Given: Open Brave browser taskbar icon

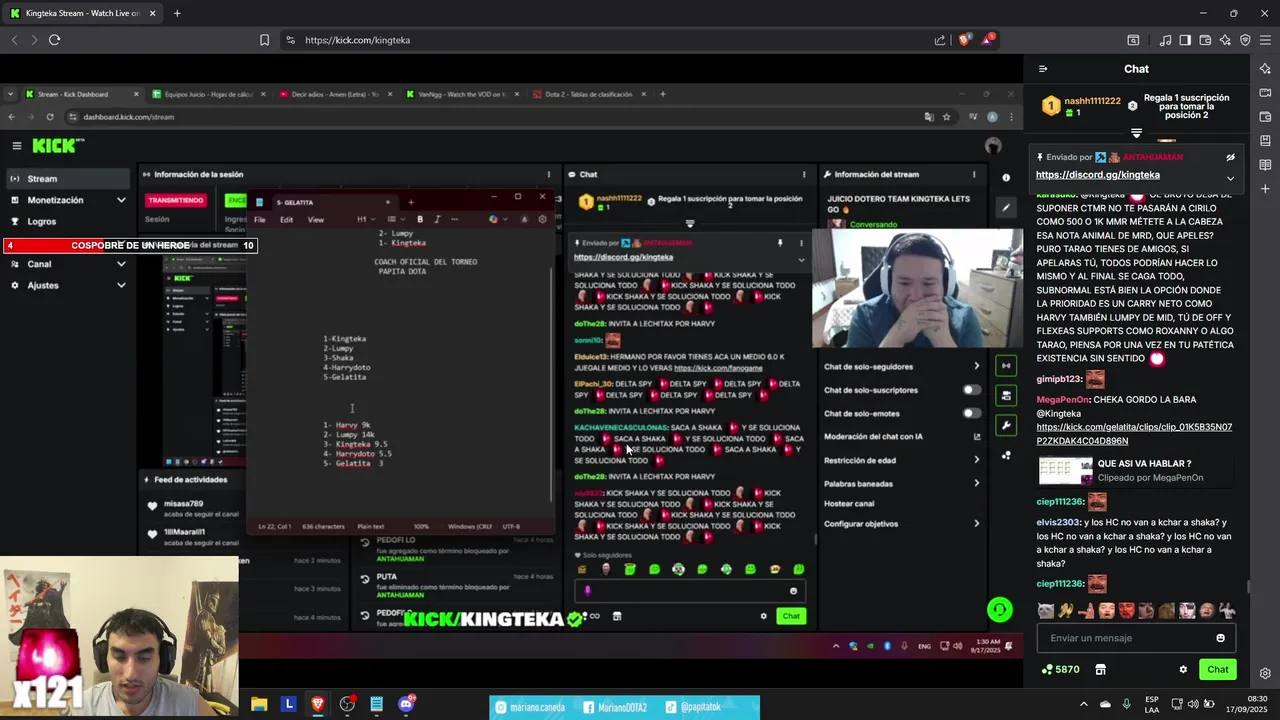Looking at the screenshot, I should [318, 704].
